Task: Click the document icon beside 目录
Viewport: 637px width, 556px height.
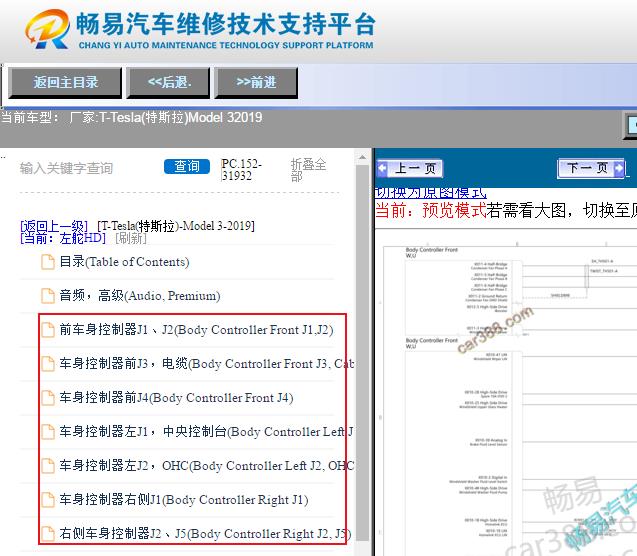Action: pyautogui.click(x=48, y=262)
